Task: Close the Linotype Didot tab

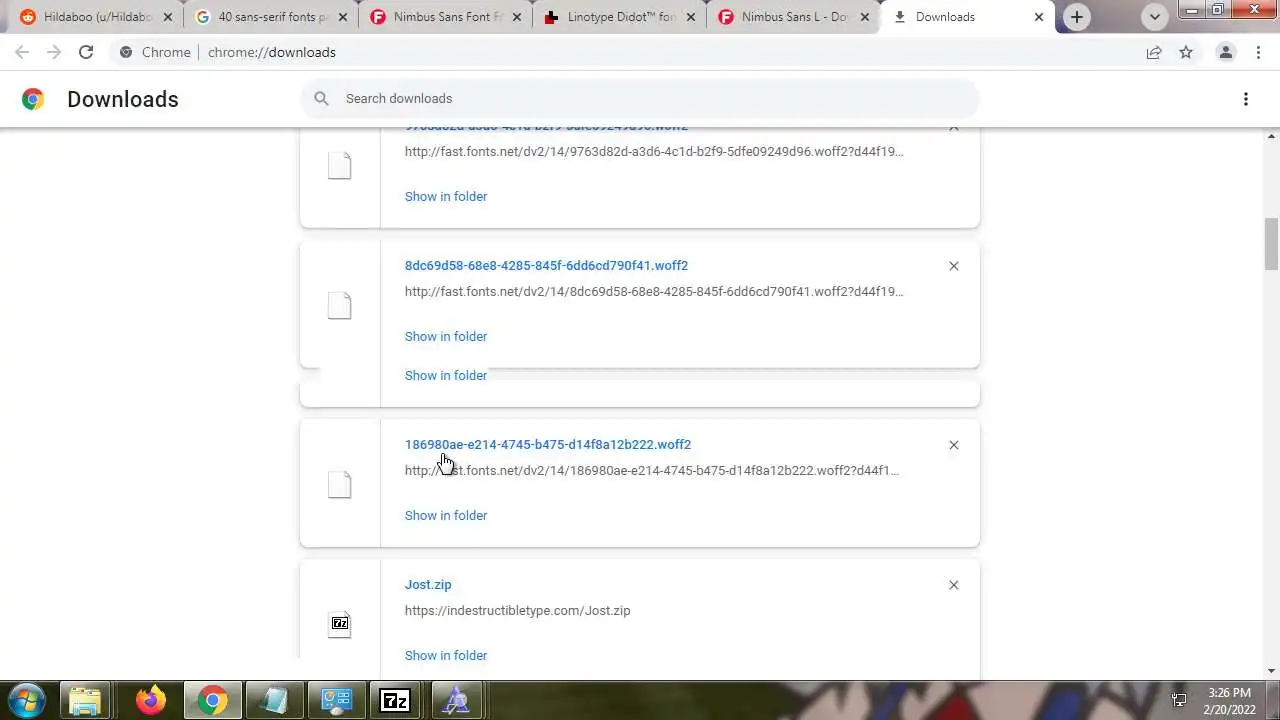Action: click(x=691, y=17)
